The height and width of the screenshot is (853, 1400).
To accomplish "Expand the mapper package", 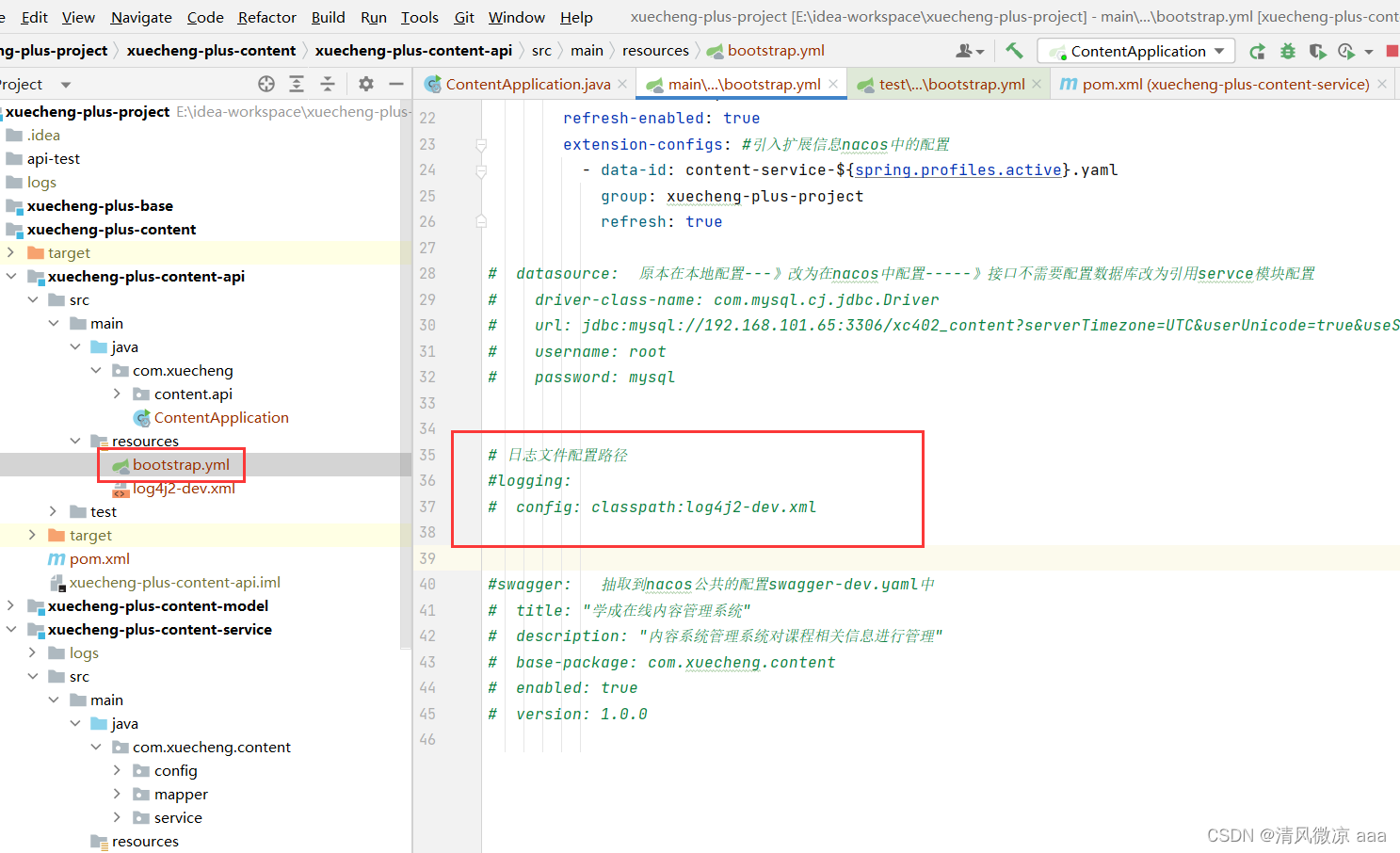I will [x=117, y=794].
